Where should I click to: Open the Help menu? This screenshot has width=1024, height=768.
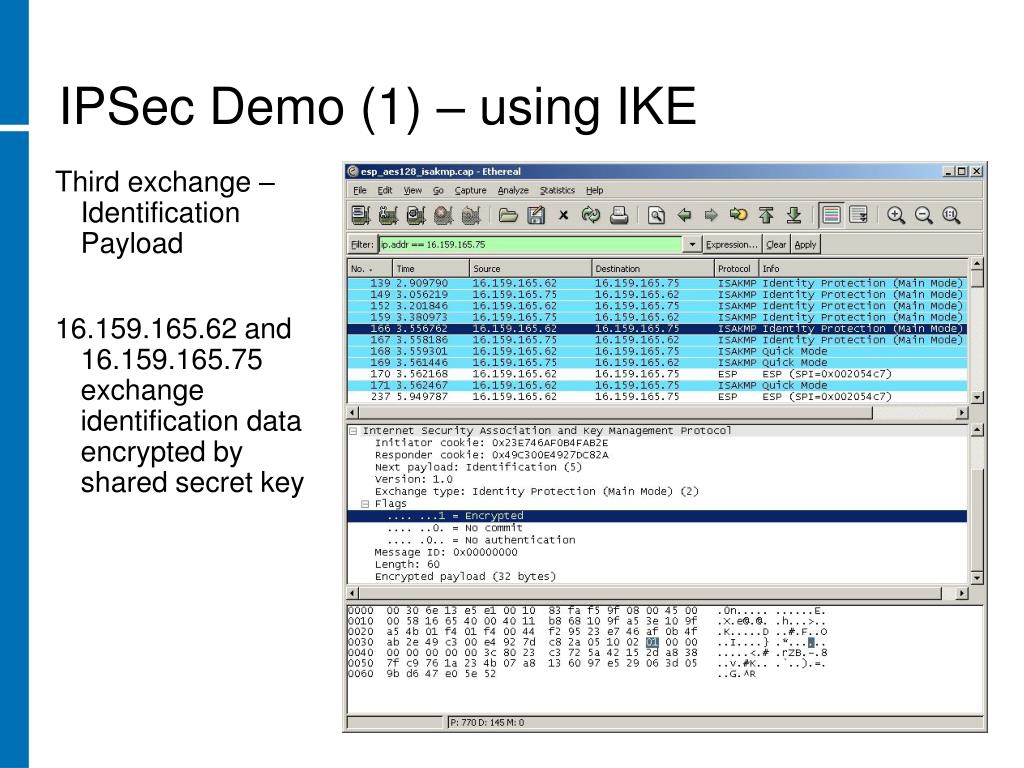click(594, 190)
